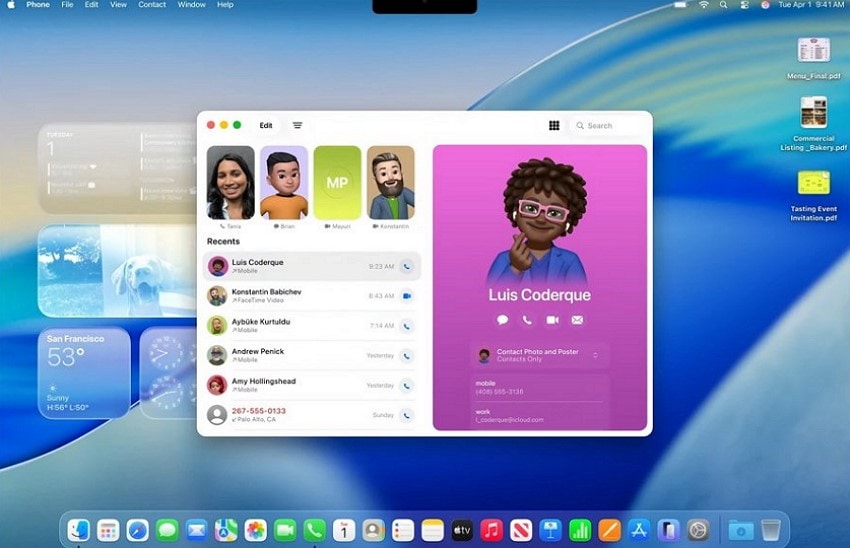The height and width of the screenshot is (548, 850).
Task: Open Maps in the Dock
Action: (x=226, y=530)
